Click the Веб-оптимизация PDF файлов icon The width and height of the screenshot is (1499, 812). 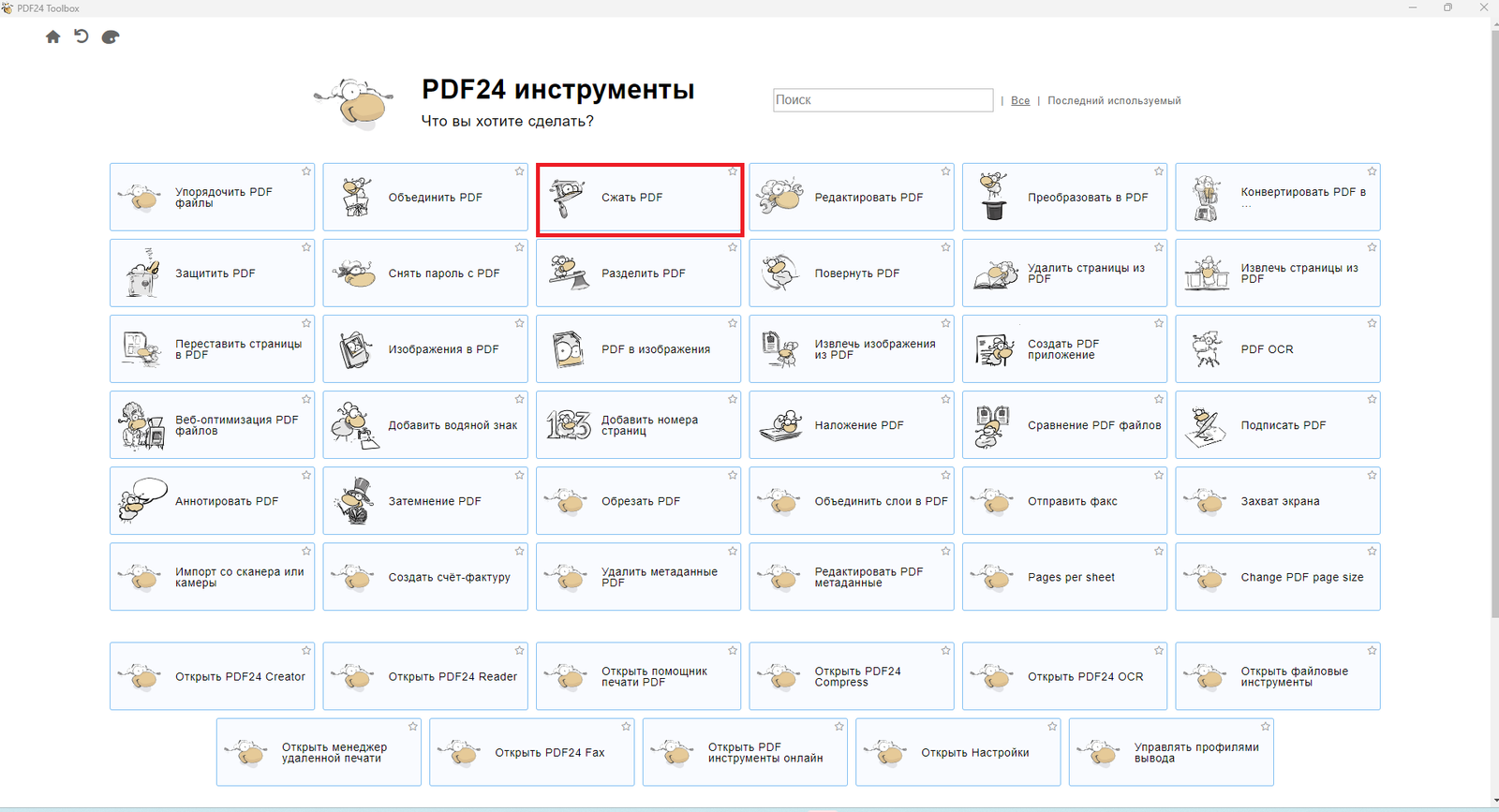click(141, 425)
